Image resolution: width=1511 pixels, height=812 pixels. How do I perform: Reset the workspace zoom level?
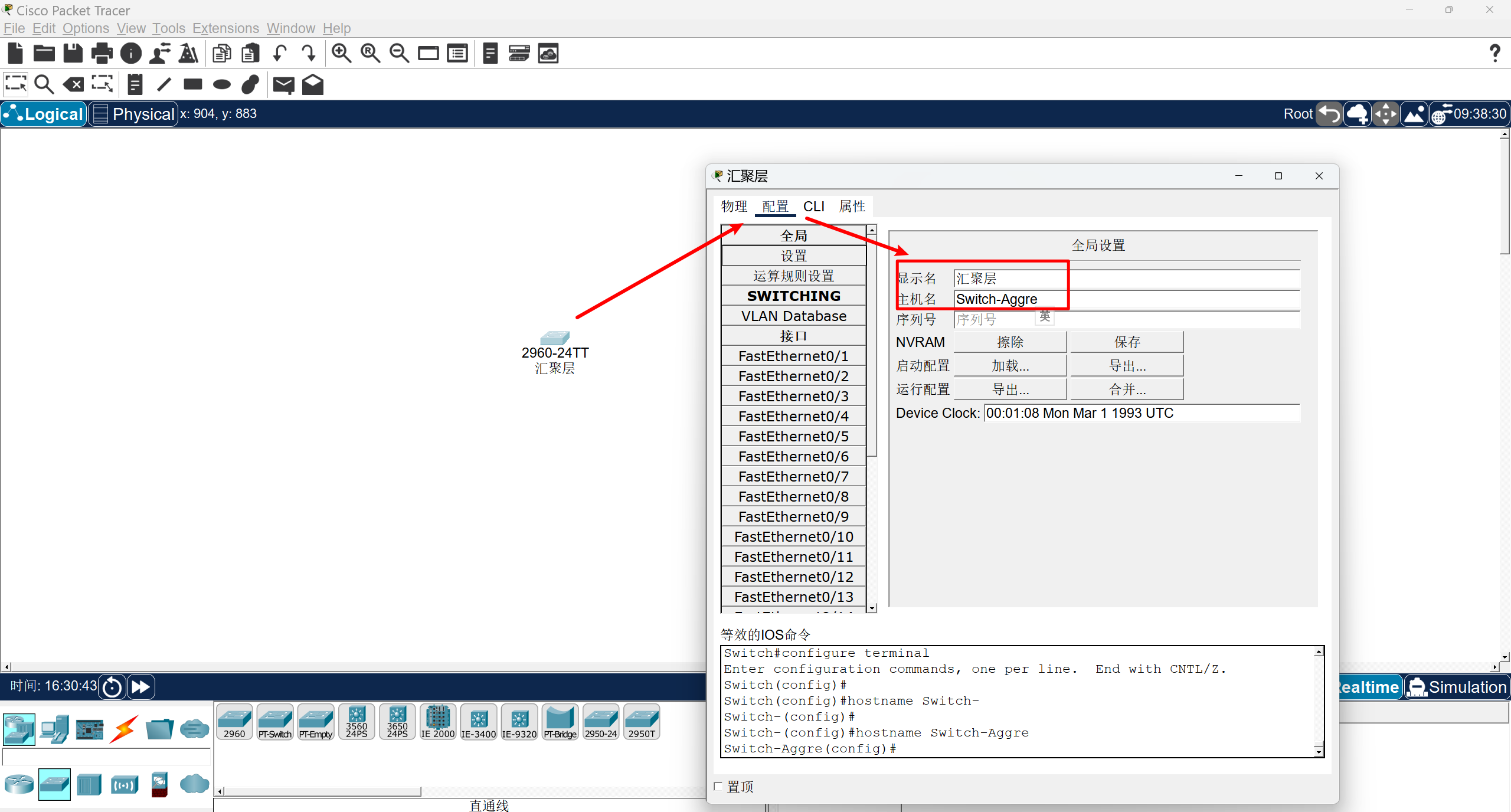click(371, 54)
